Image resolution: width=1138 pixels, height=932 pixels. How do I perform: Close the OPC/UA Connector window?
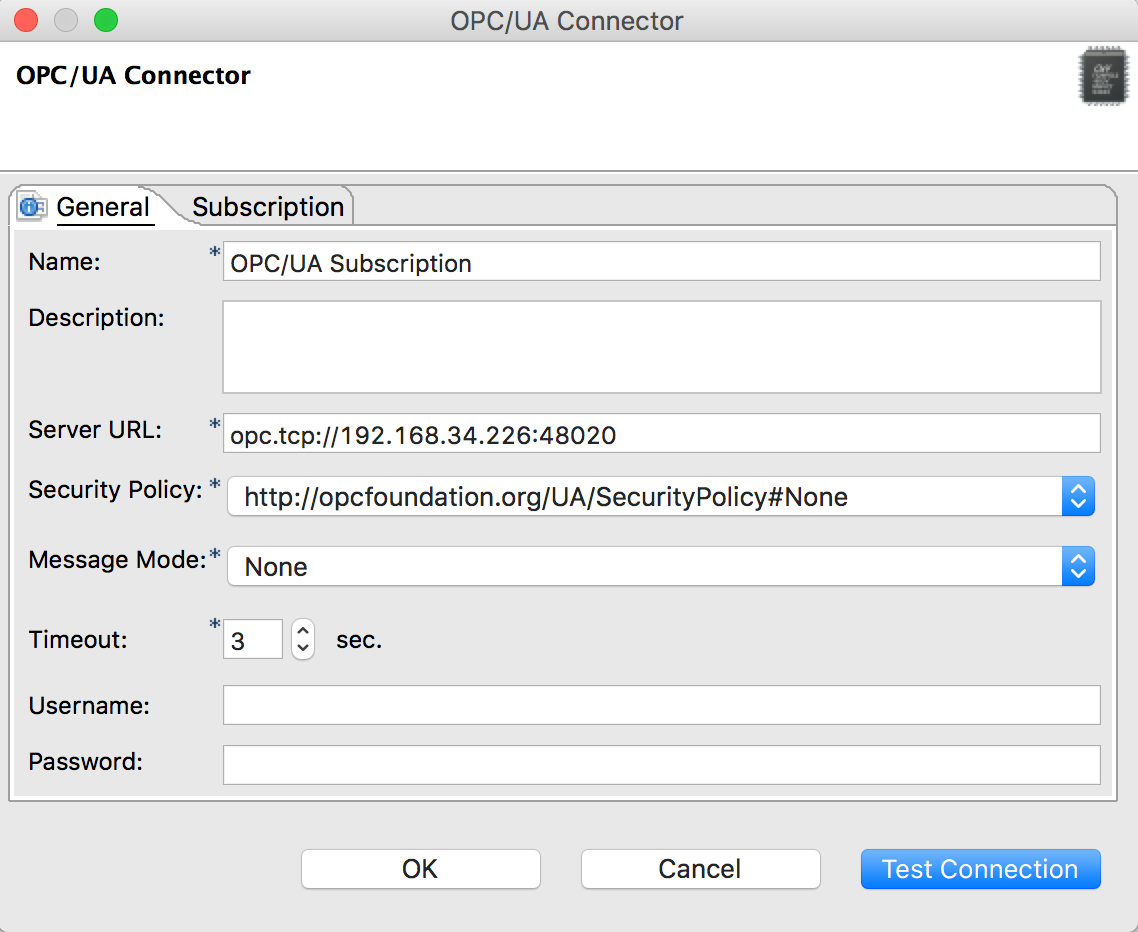(x=26, y=20)
